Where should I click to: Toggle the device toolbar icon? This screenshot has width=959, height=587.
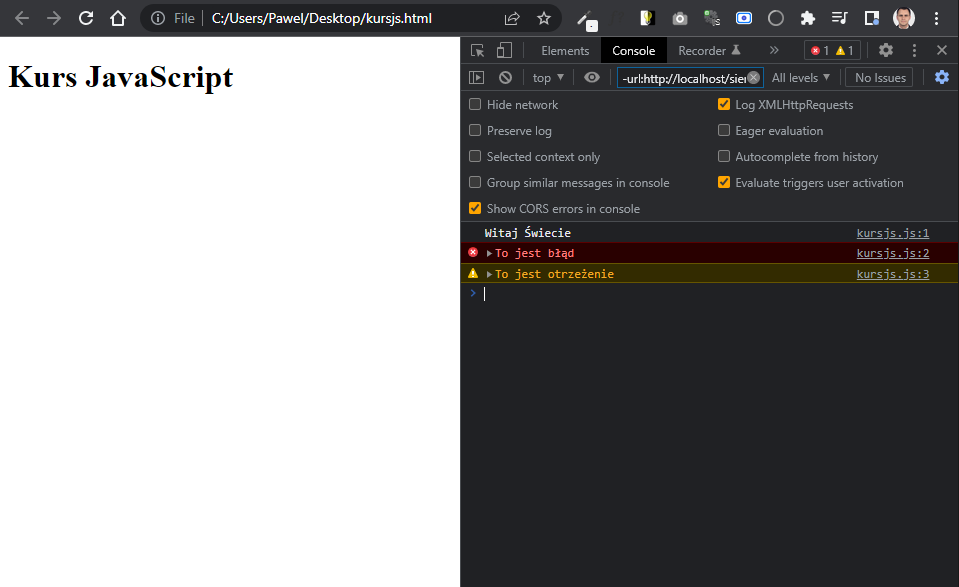504,51
